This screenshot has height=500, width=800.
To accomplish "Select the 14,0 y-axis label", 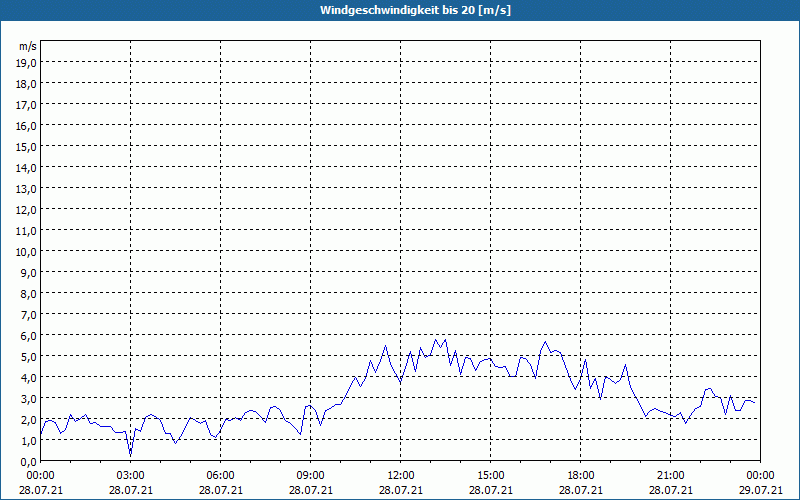I will point(27,167).
